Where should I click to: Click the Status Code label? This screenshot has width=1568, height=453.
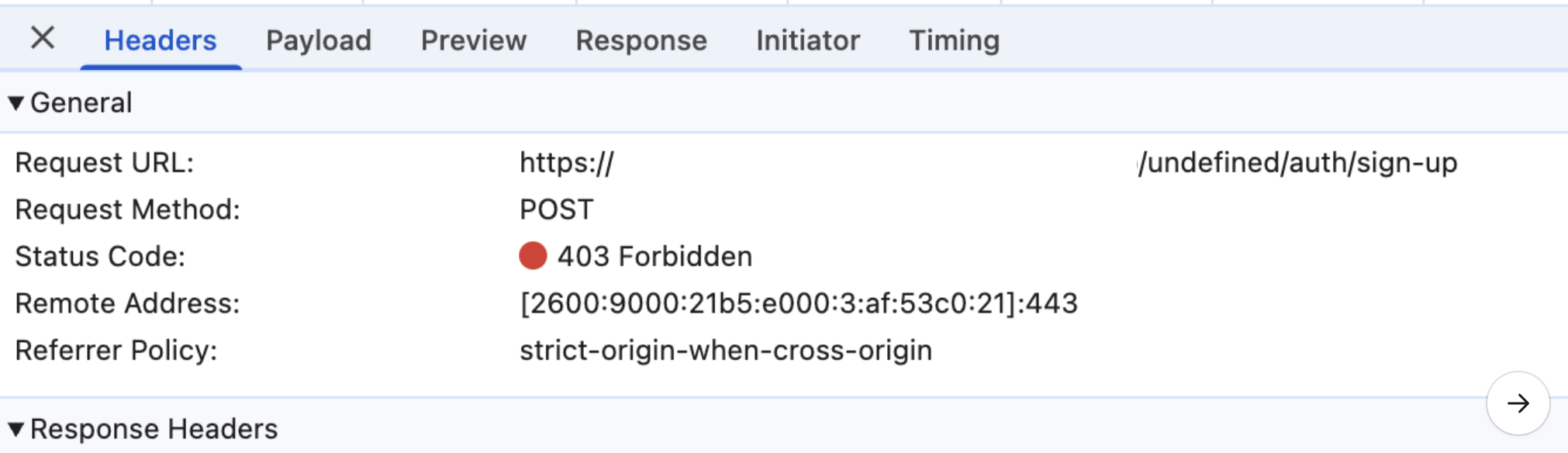tap(98, 256)
